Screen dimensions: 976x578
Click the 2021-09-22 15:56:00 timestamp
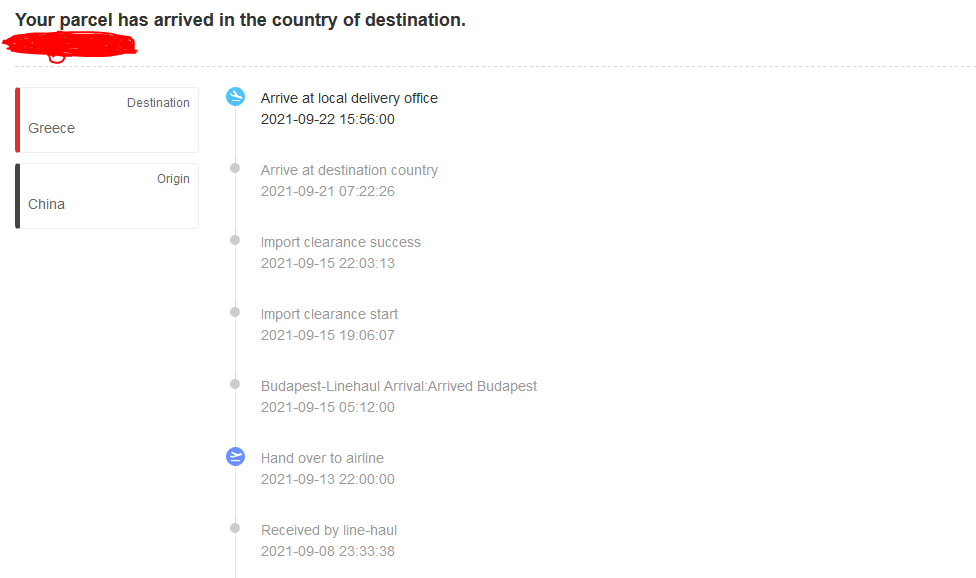pyautogui.click(x=327, y=119)
